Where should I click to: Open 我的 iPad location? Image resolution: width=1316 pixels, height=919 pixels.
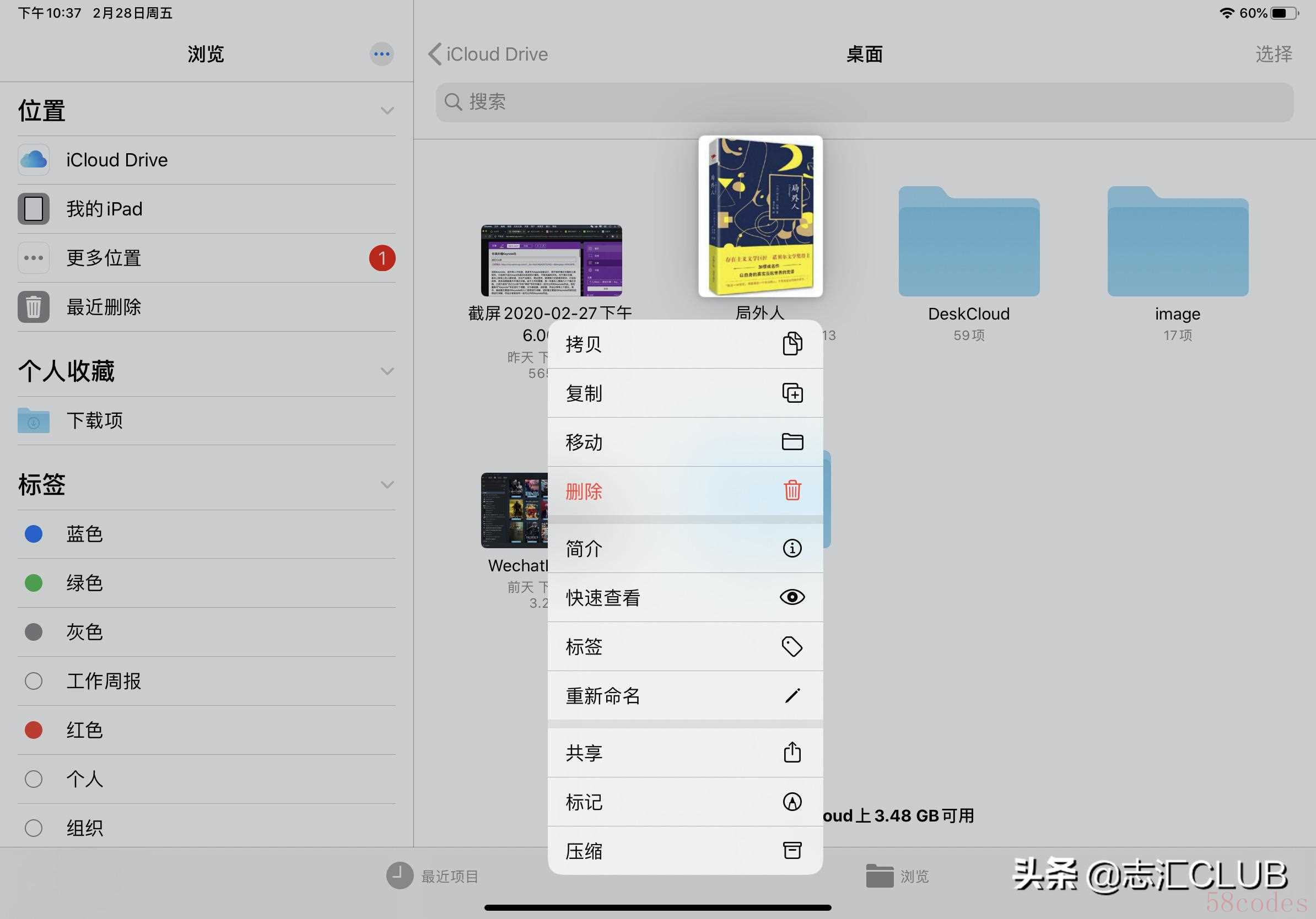pyautogui.click(x=206, y=209)
